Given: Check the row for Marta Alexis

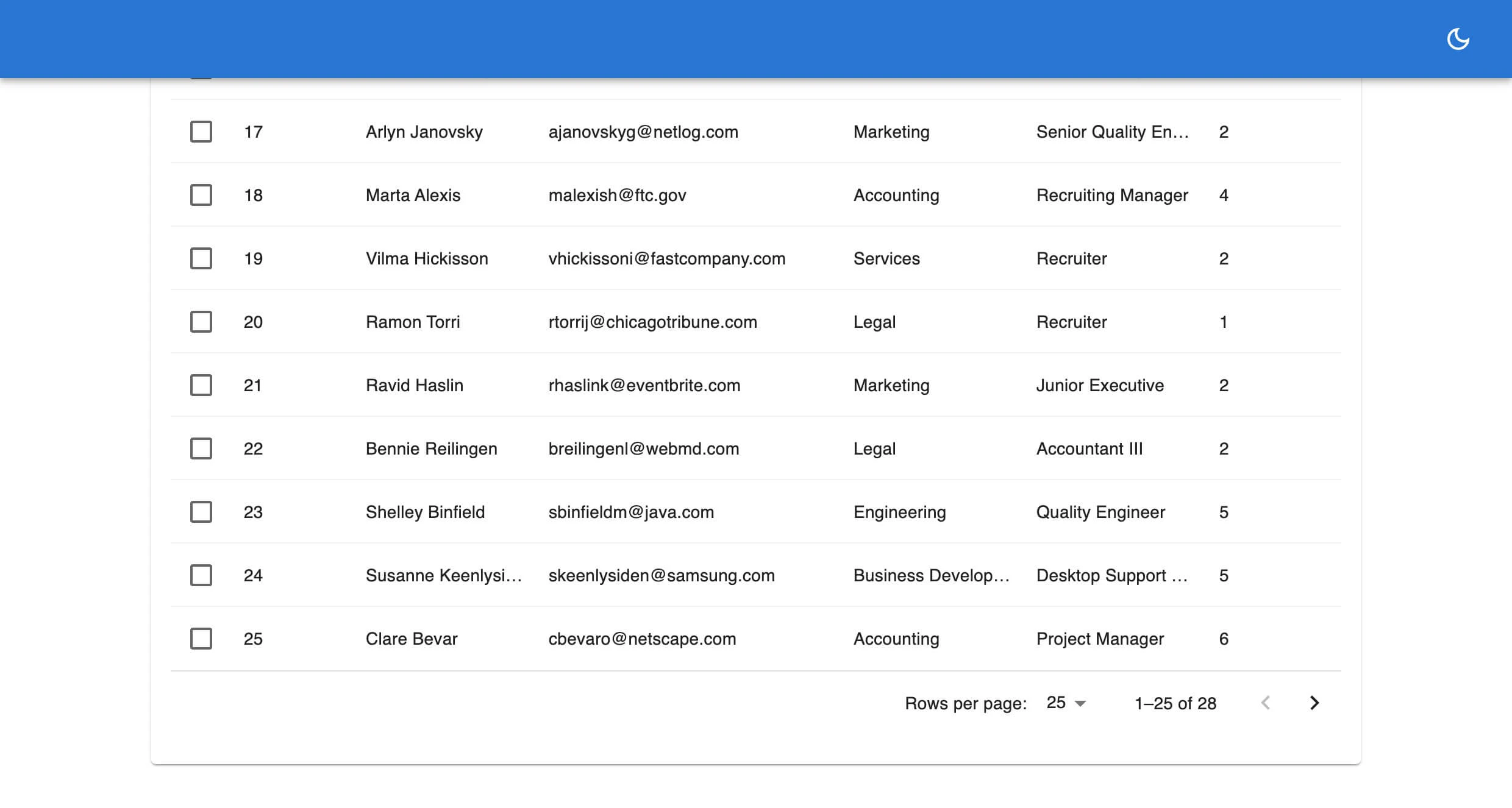Looking at the screenshot, I should pyautogui.click(x=201, y=195).
